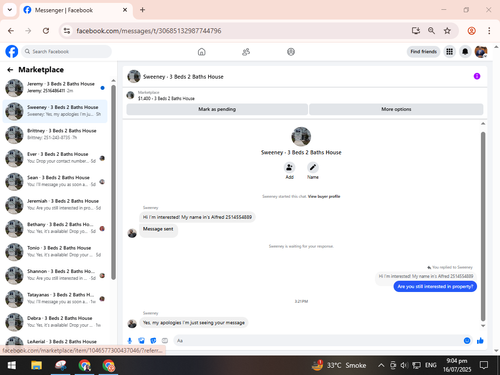Viewport: 500px width, 375px height.
Task: Click the 'Yes, my apologies' message from Sweeney
Action: pos(194,323)
